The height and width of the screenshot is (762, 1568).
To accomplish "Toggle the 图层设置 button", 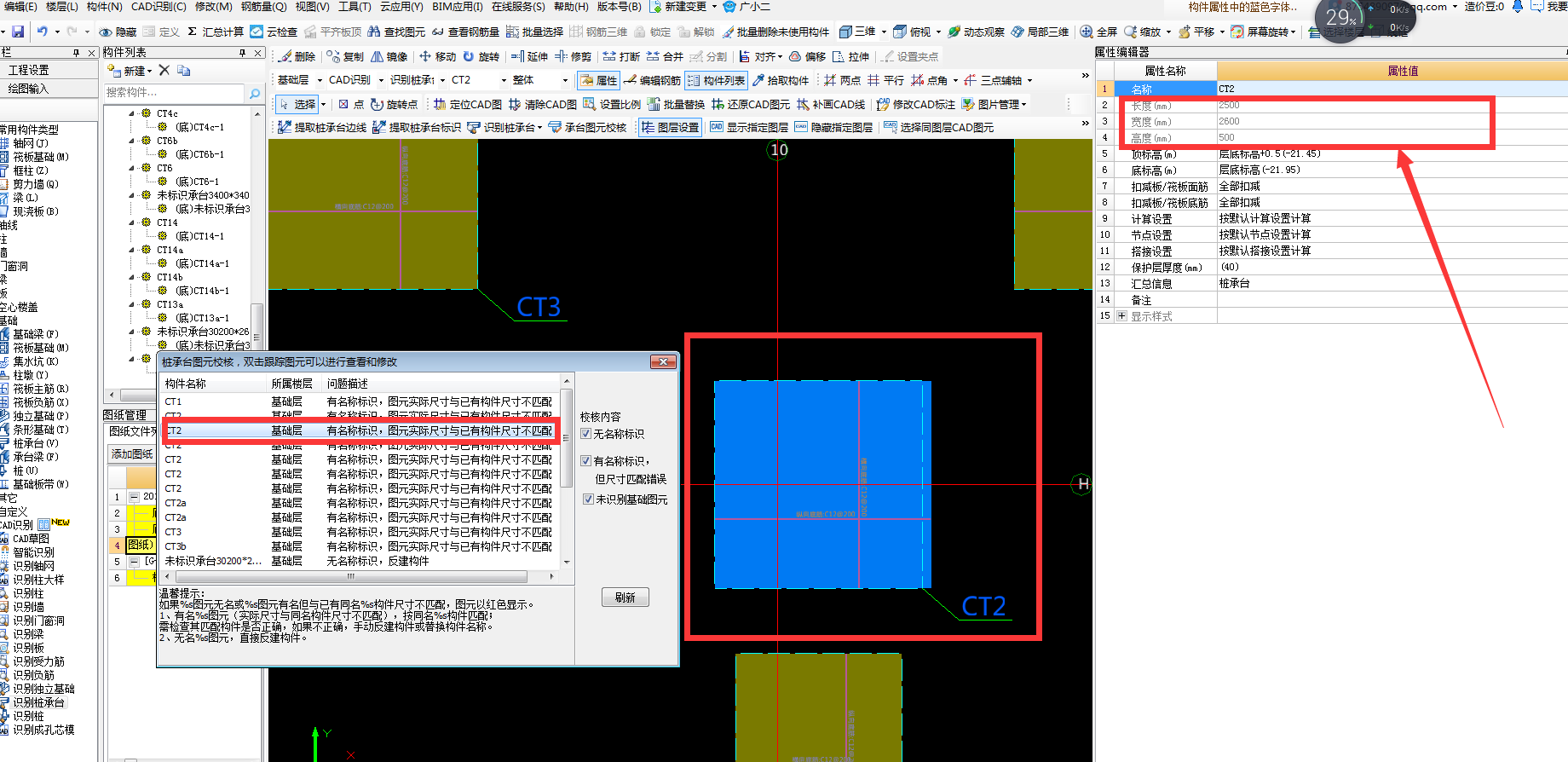I will (x=670, y=127).
